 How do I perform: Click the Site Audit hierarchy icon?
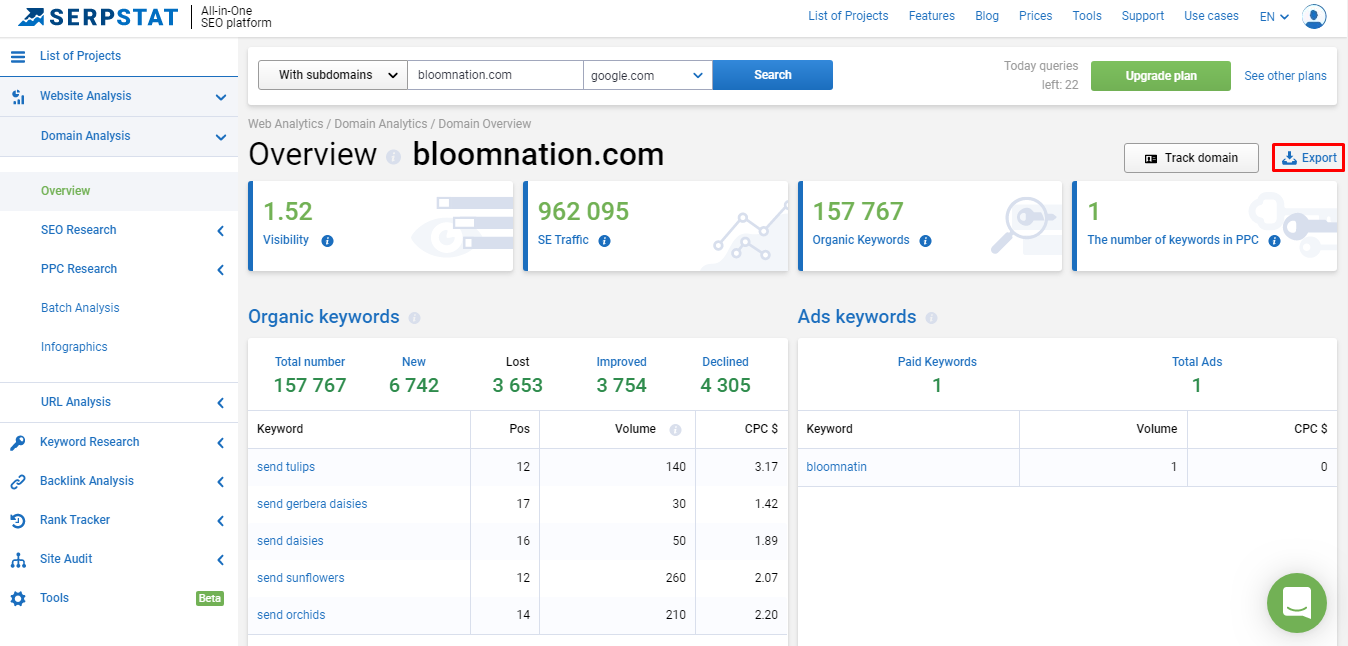pos(18,559)
